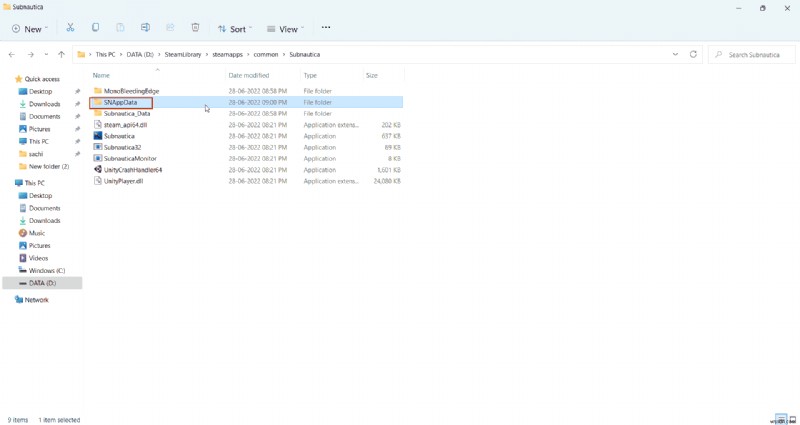800x425 pixels.
Task: Open the New item dropdown
Action: (30, 28)
